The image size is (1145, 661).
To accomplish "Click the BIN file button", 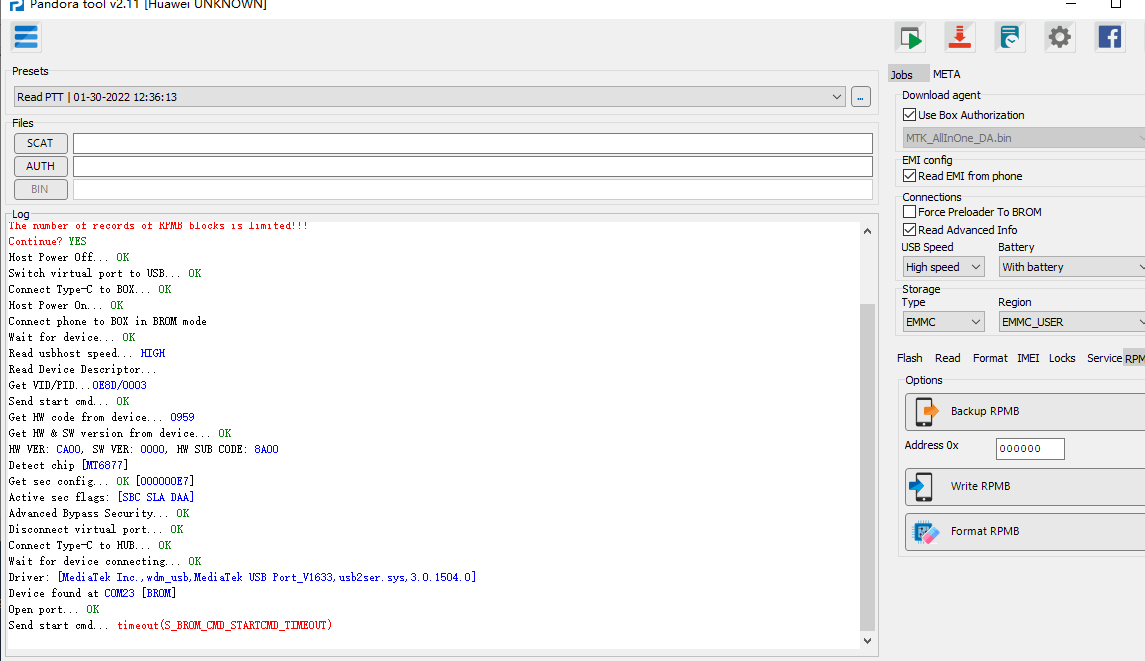I will coord(41,189).
